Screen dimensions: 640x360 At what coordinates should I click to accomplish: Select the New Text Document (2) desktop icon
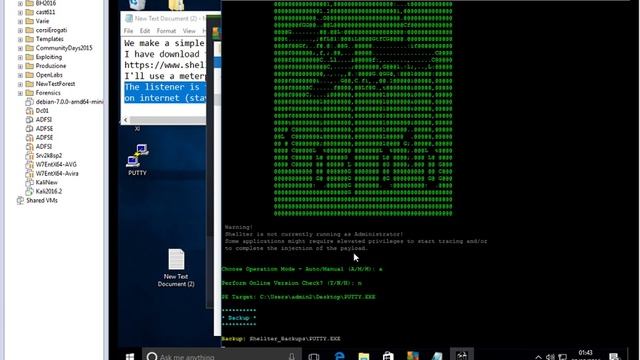(x=176, y=268)
